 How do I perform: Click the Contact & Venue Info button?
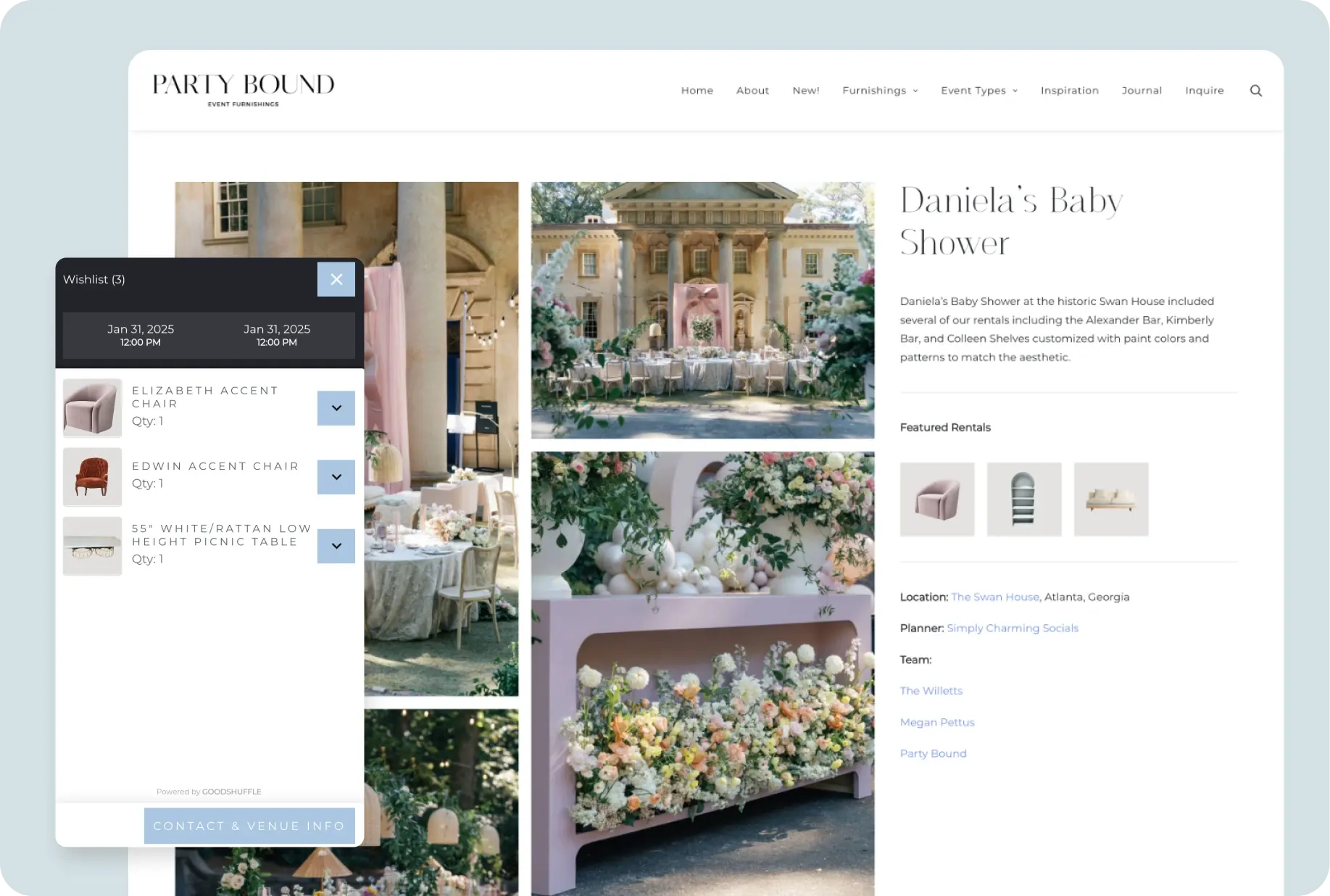tap(249, 826)
